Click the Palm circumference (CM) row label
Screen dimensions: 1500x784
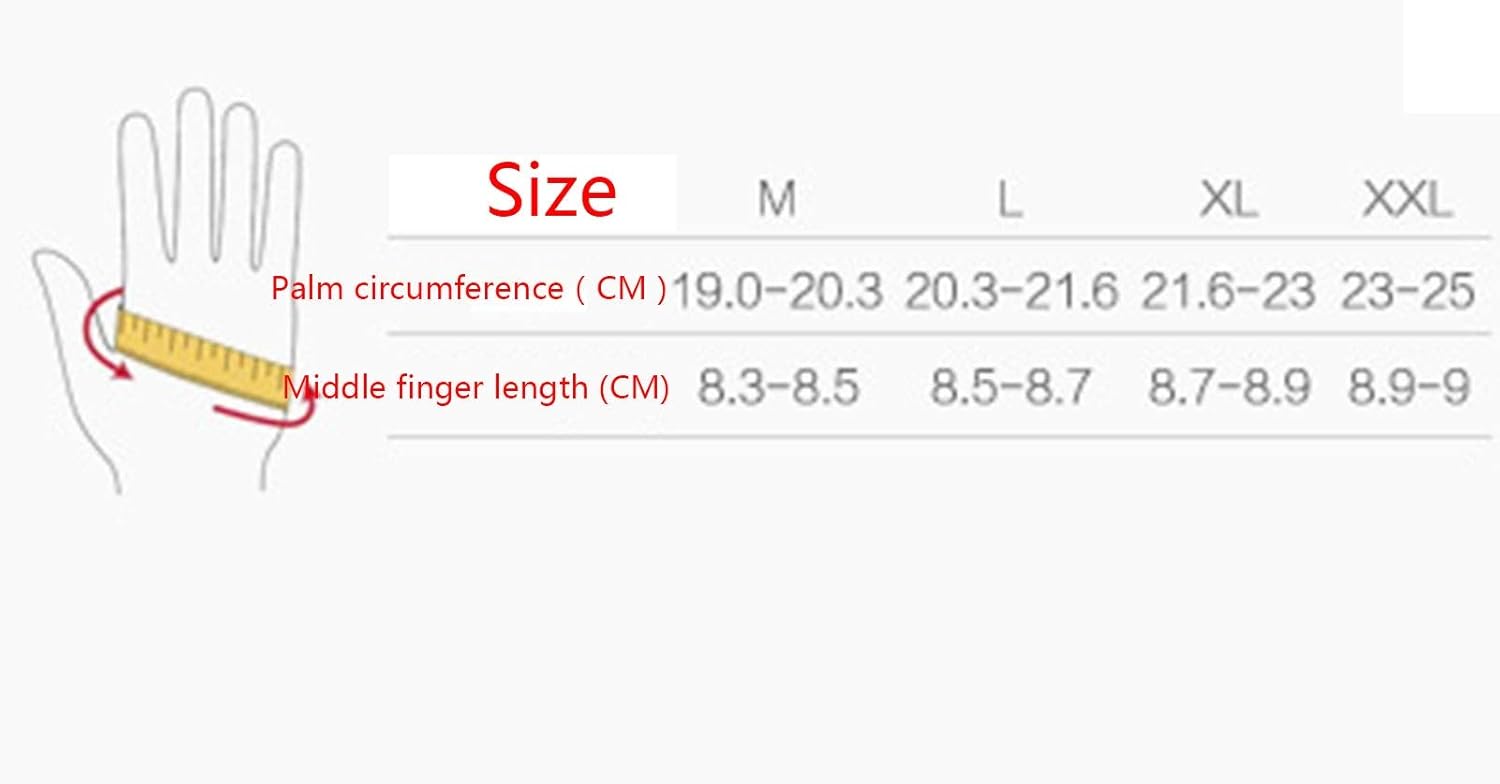pyautogui.click(x=468, y=289)
